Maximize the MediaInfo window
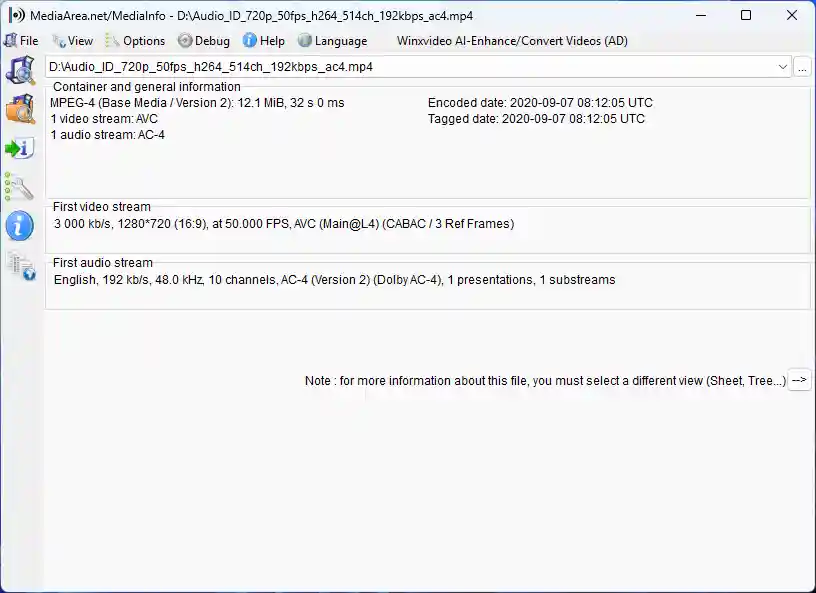This screenshot has width=816, height=593. [746, 15]
